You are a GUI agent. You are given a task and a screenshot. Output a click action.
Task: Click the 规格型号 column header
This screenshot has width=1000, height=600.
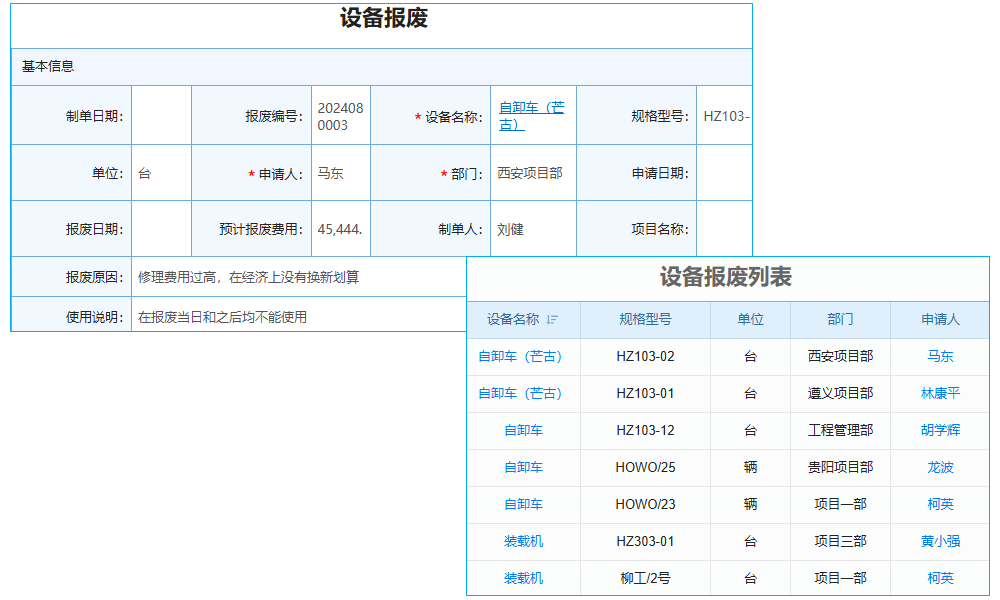[644, 319]
